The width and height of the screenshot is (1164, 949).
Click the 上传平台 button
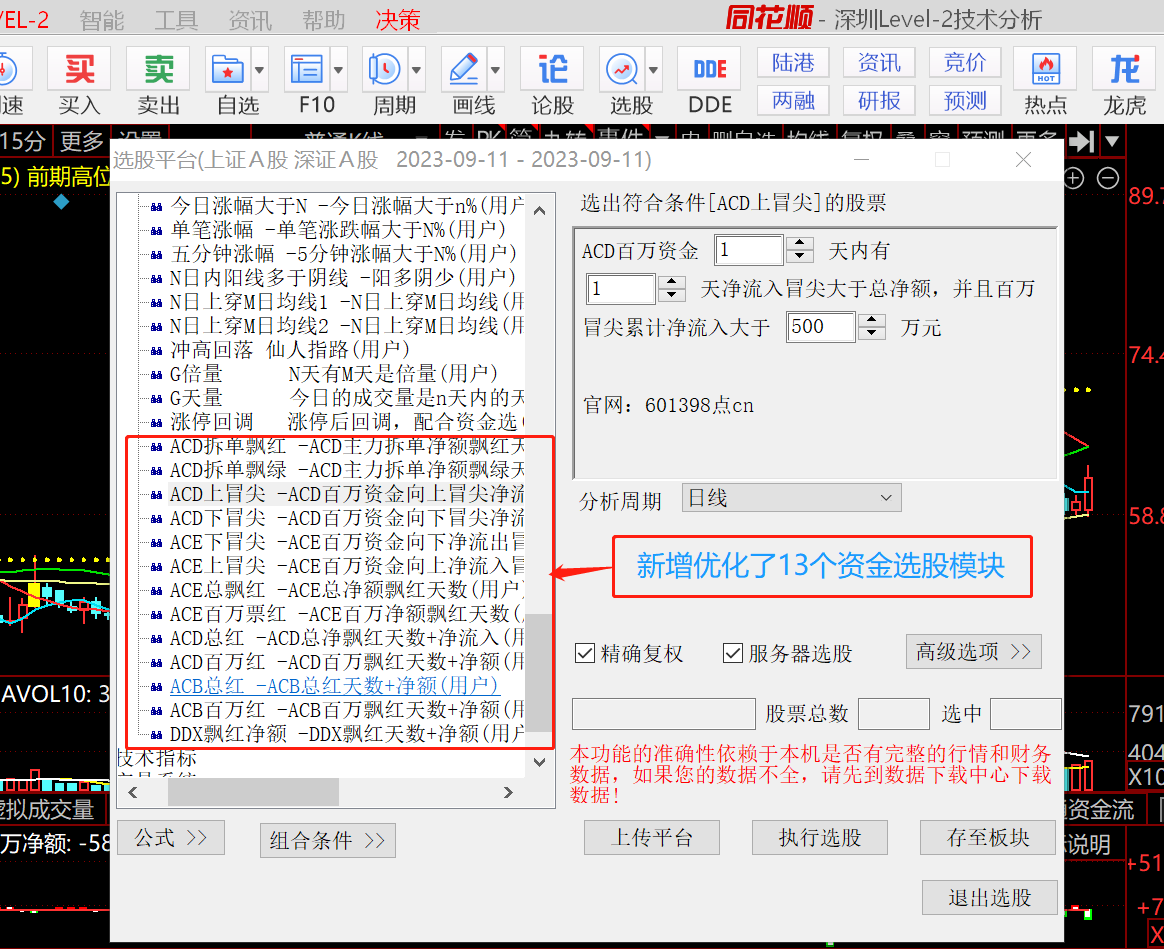(652, 838)
